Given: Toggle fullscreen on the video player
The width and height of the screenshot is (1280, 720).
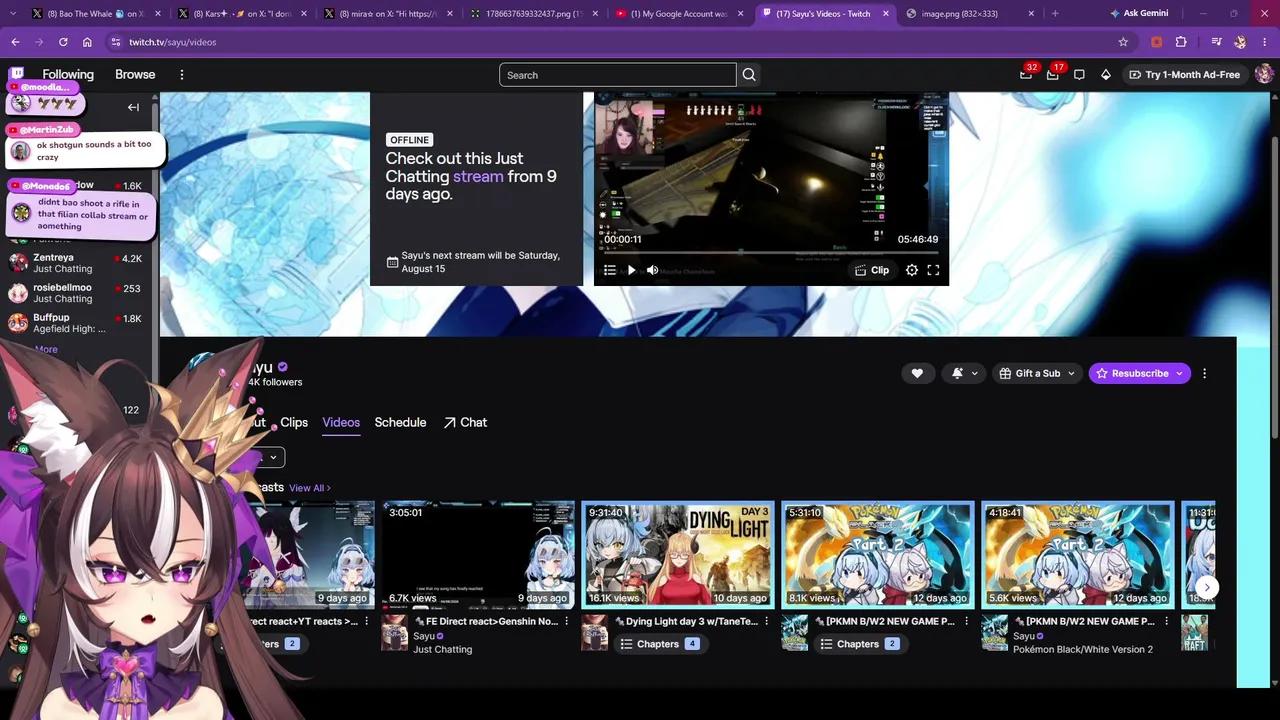Looking at the screenshot, I should click(x=933, y=270).
